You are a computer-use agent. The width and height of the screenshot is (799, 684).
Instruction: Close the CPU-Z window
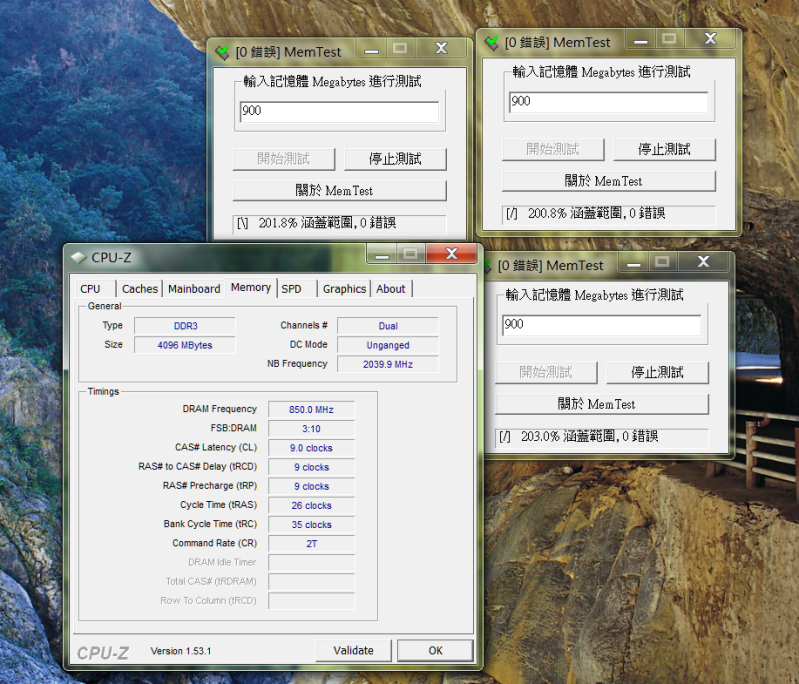point(451,255)
